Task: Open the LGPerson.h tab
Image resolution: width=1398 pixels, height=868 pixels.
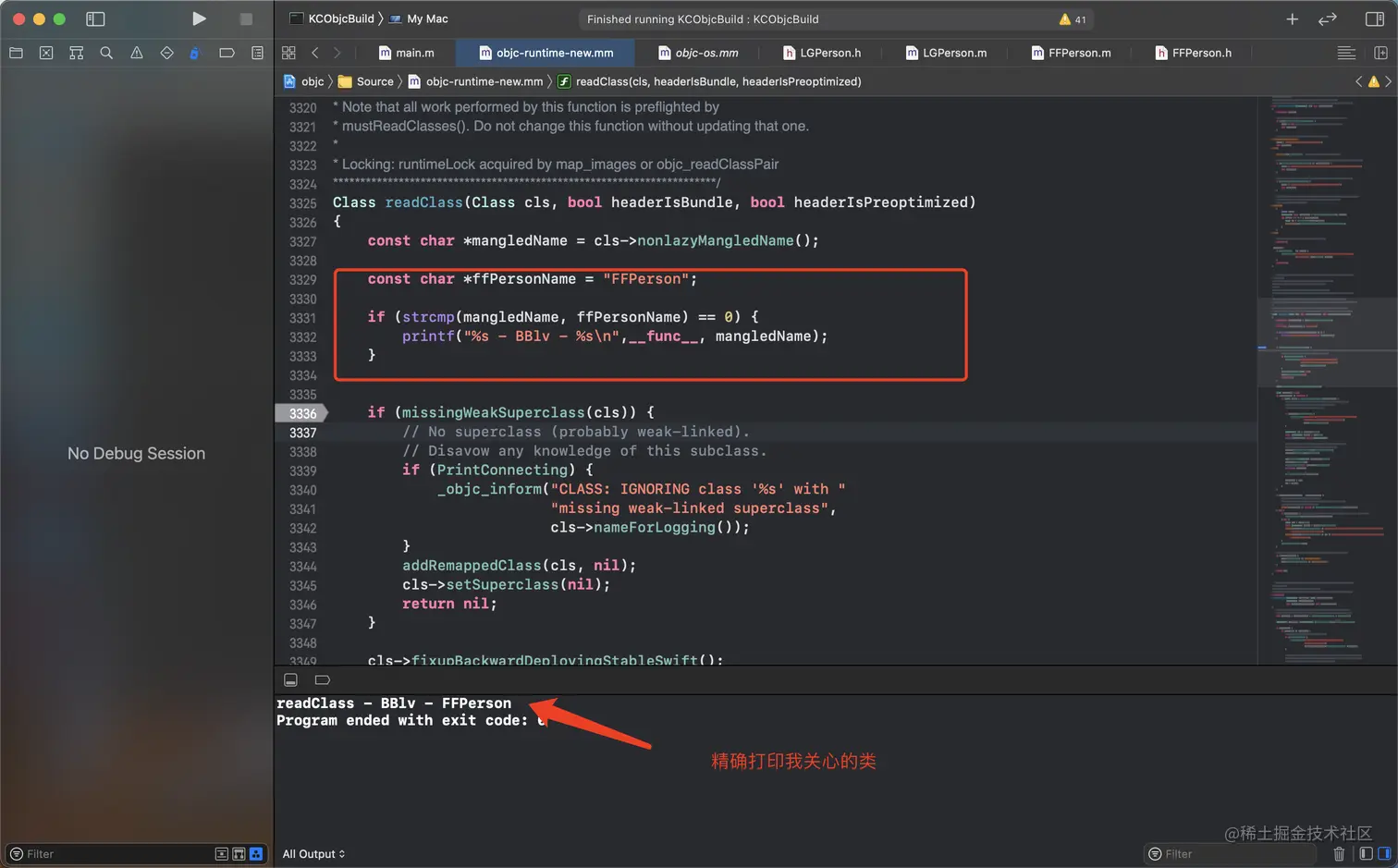Action: pyautogui.click(x=822, y=53)
